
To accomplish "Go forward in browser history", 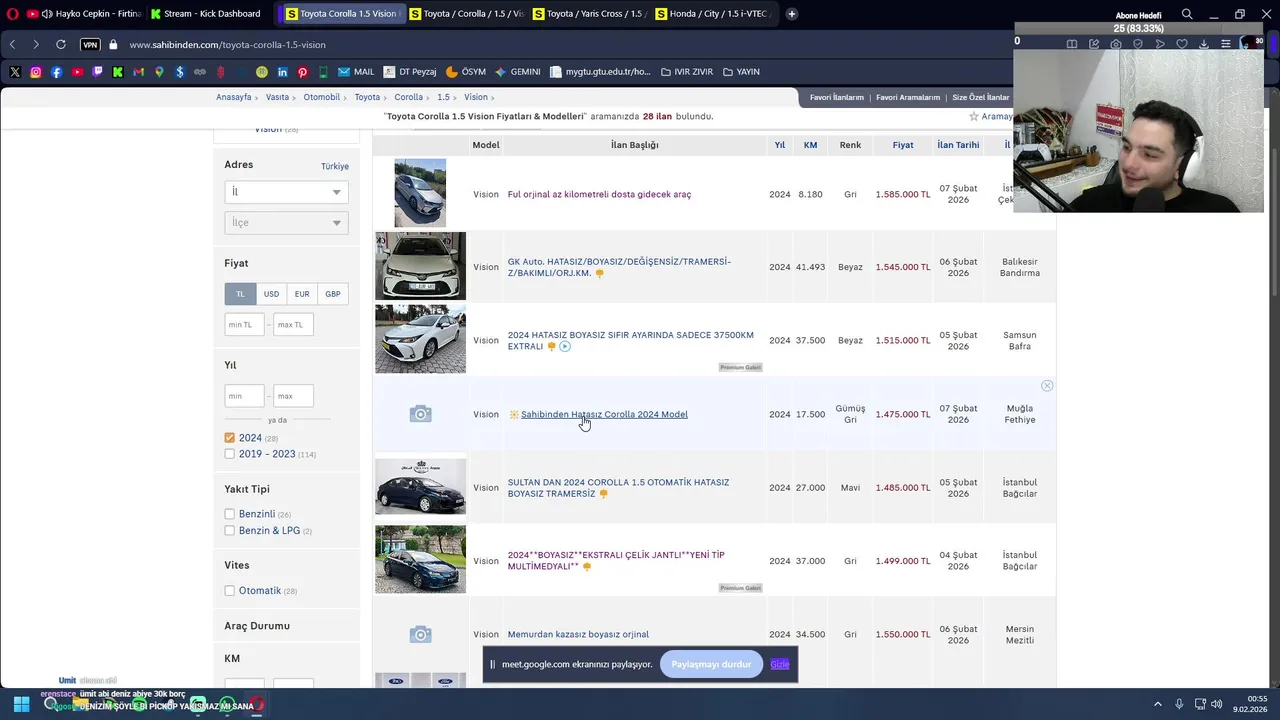I will coord(36,44).
